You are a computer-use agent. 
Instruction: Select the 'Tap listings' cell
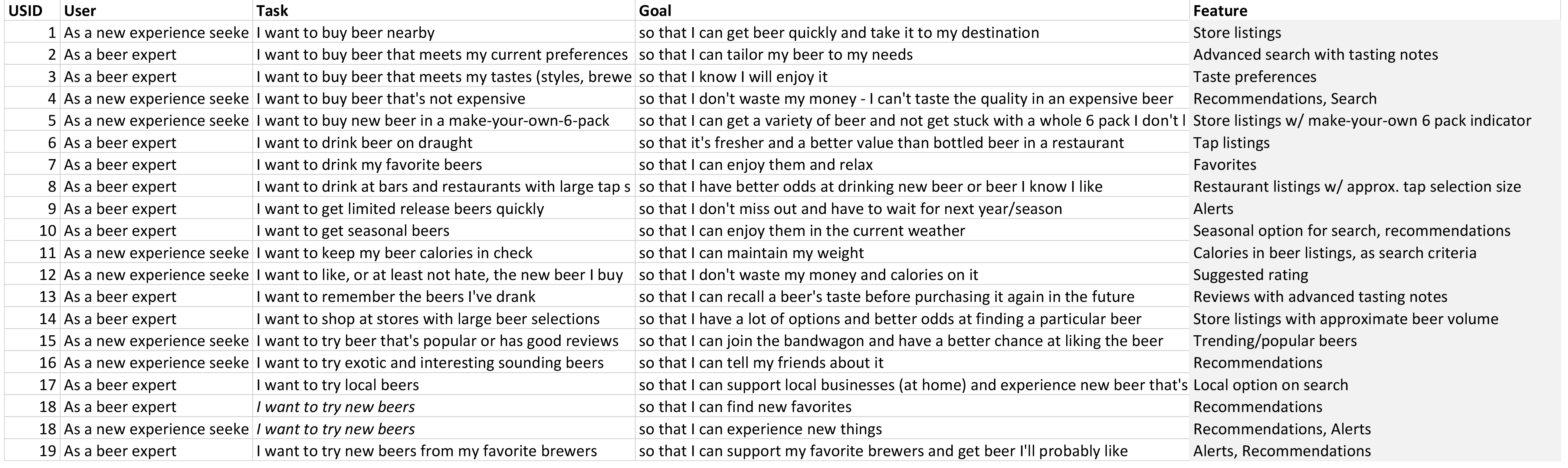pyautogui.click(x=1375, y=142)
